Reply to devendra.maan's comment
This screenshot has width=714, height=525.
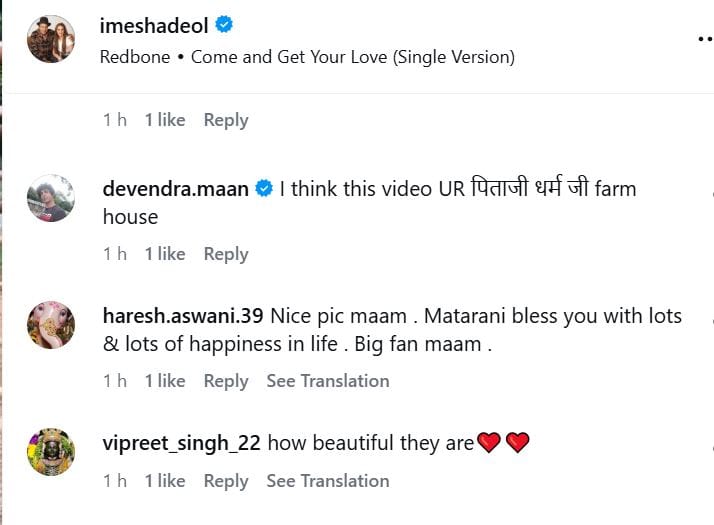pyautogui.click(x=225, y=254)
